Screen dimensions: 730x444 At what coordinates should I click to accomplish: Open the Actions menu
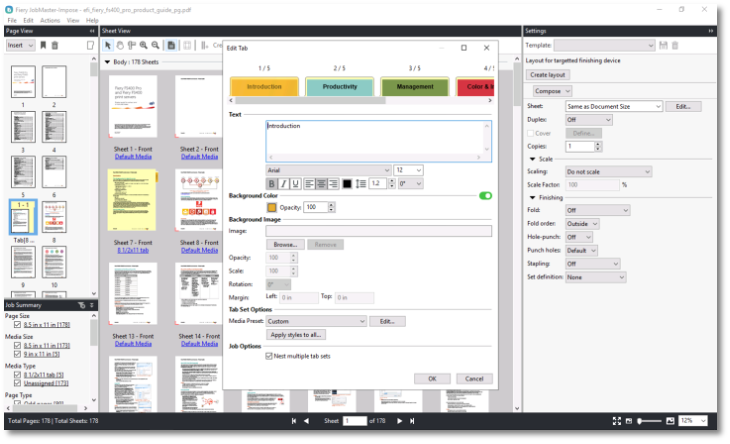[x=49, y=20]
